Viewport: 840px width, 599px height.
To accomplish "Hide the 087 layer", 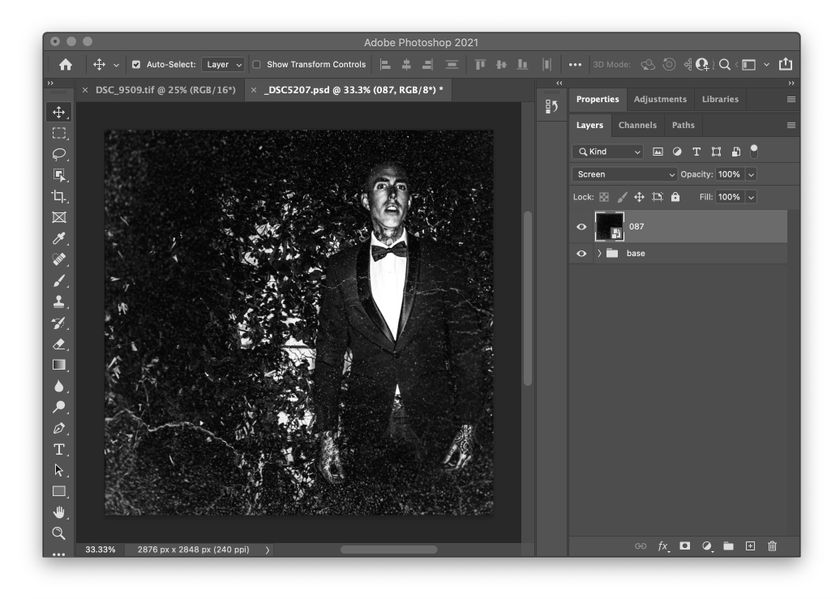I will [581, 227].
